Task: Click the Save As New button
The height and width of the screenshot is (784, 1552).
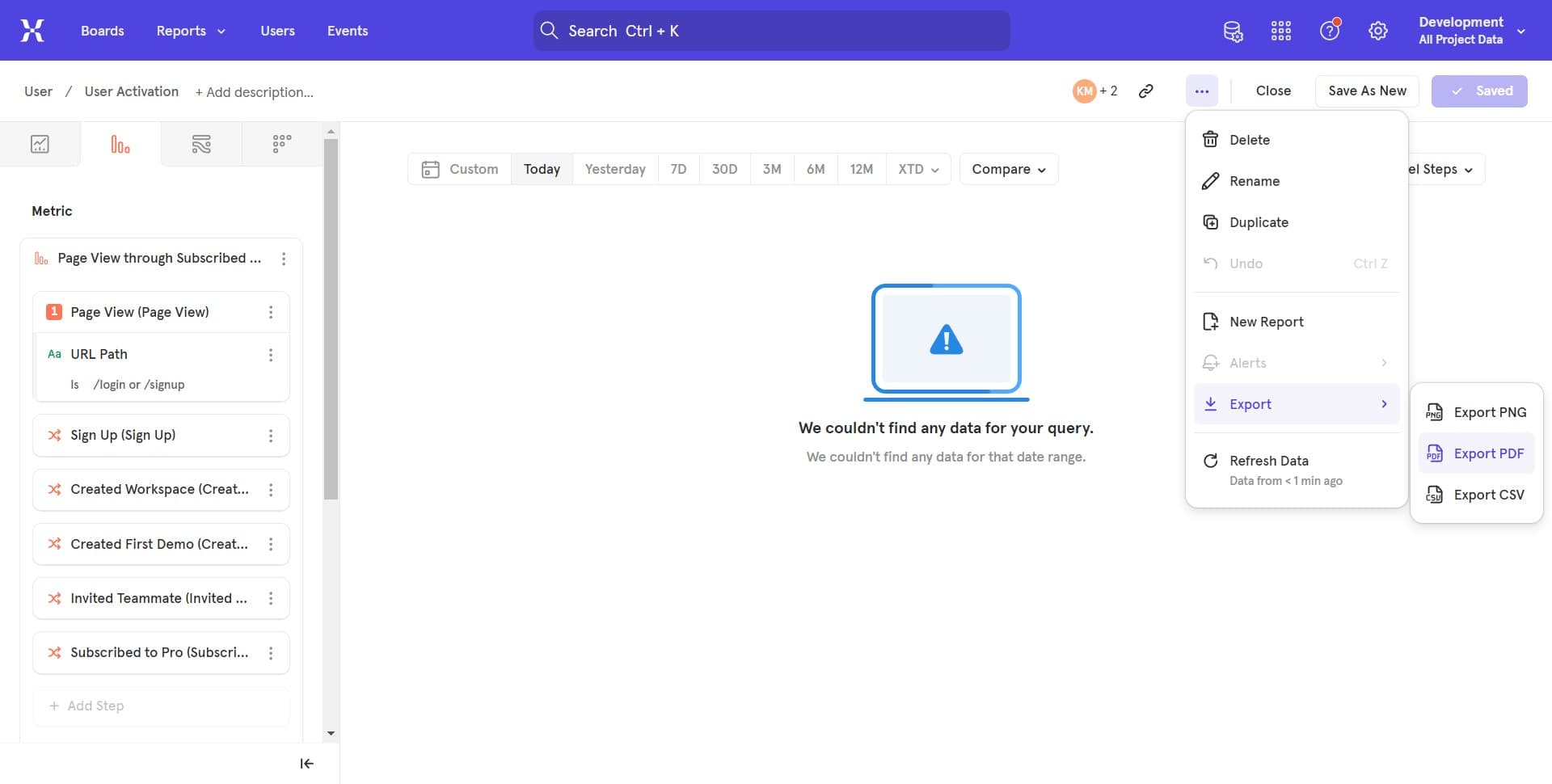Action: click(x=1367, y=91)
